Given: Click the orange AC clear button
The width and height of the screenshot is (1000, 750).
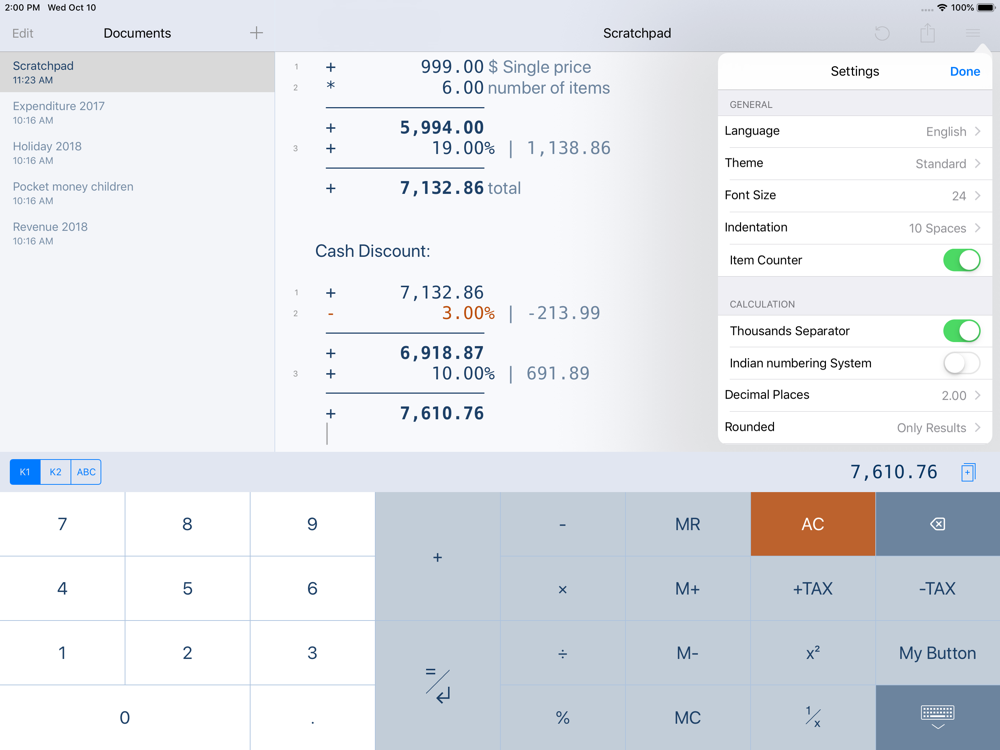Looking at the screenshot, I should point(812,524).
